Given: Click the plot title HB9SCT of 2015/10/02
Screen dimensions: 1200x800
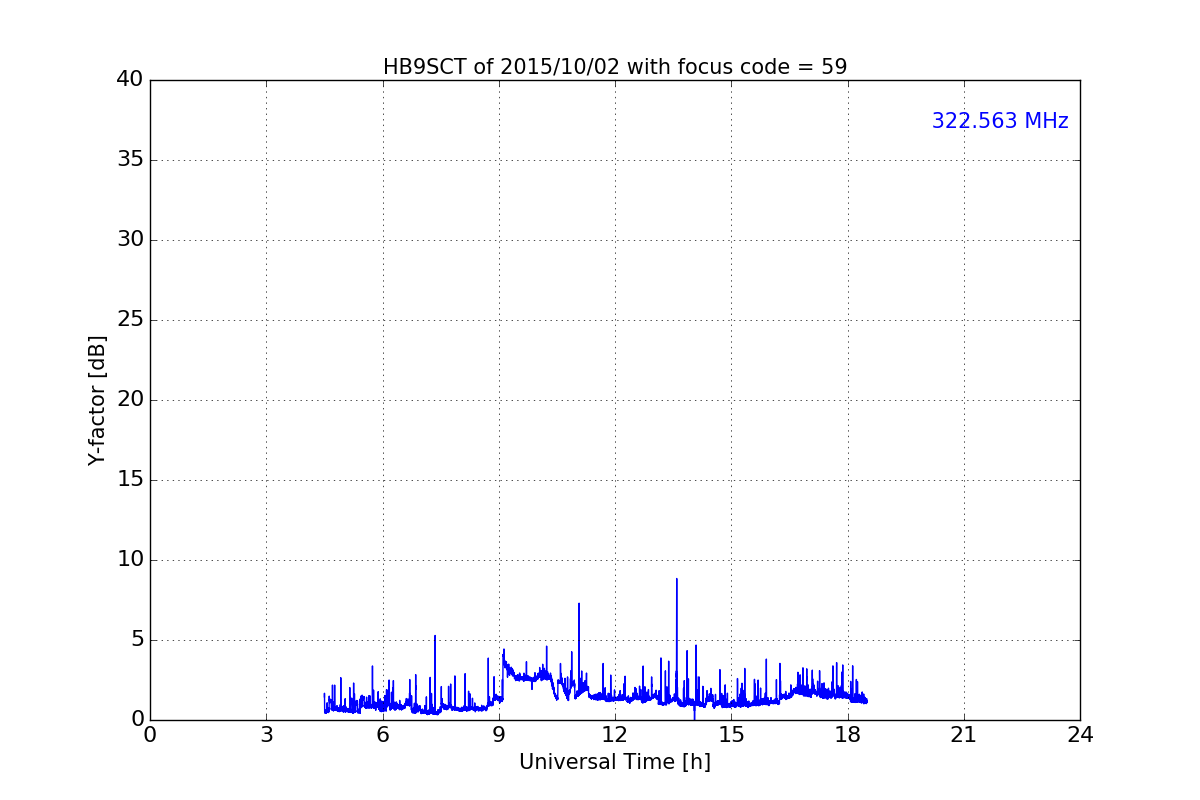Looking at the screenshot, I should (x=615, y=67).
